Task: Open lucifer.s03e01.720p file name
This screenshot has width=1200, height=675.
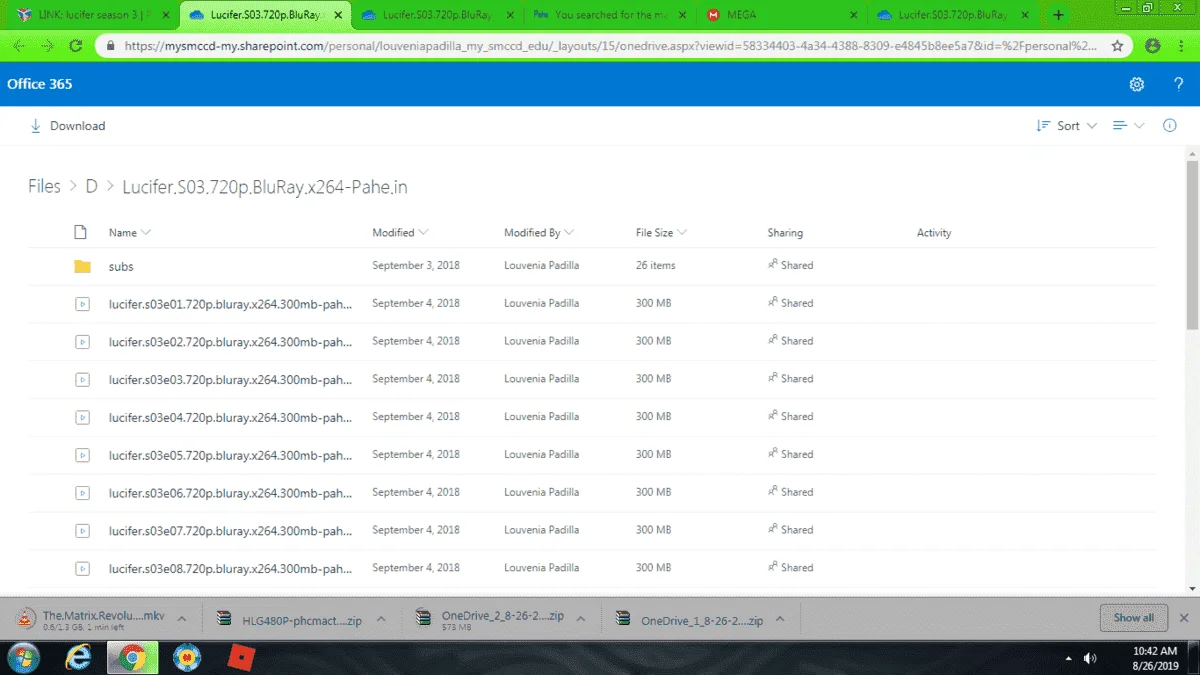Action: click(x=230, y=303)
